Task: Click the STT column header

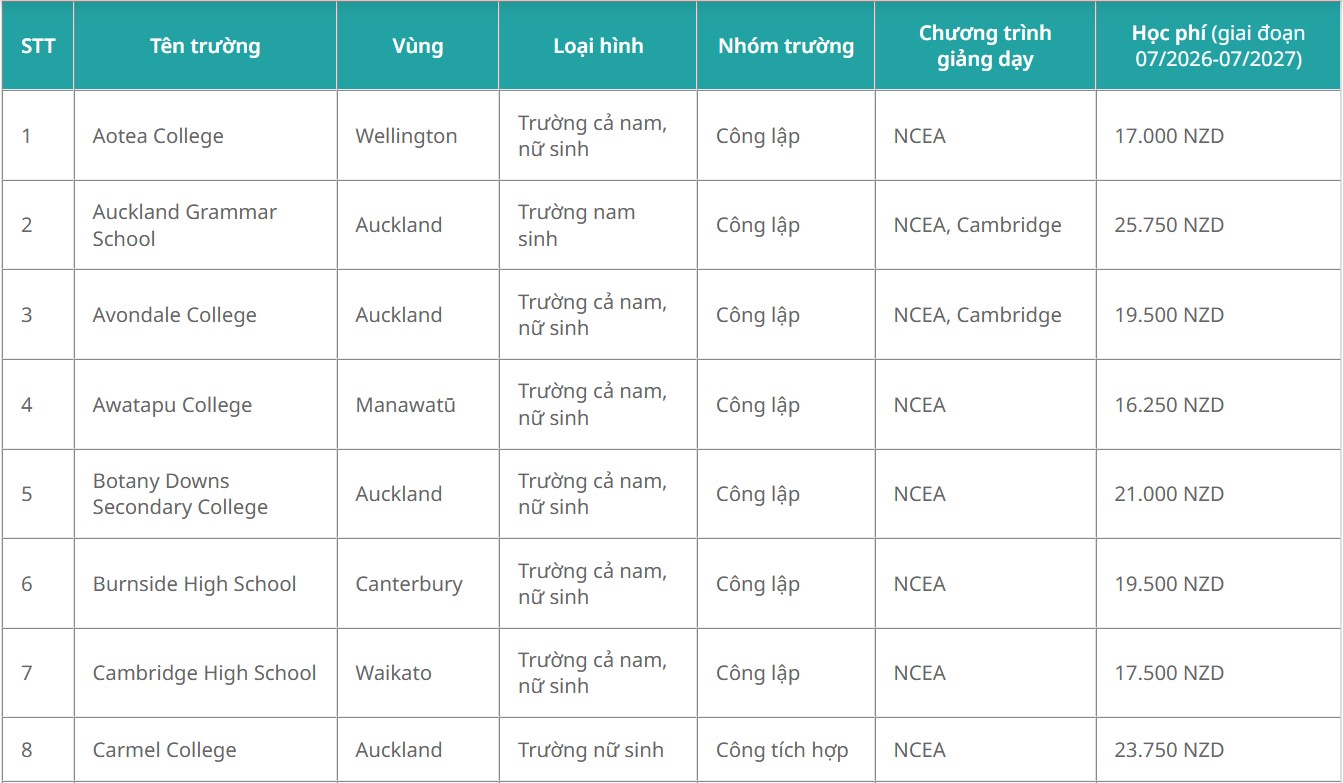Action: [x=38, y=46]
